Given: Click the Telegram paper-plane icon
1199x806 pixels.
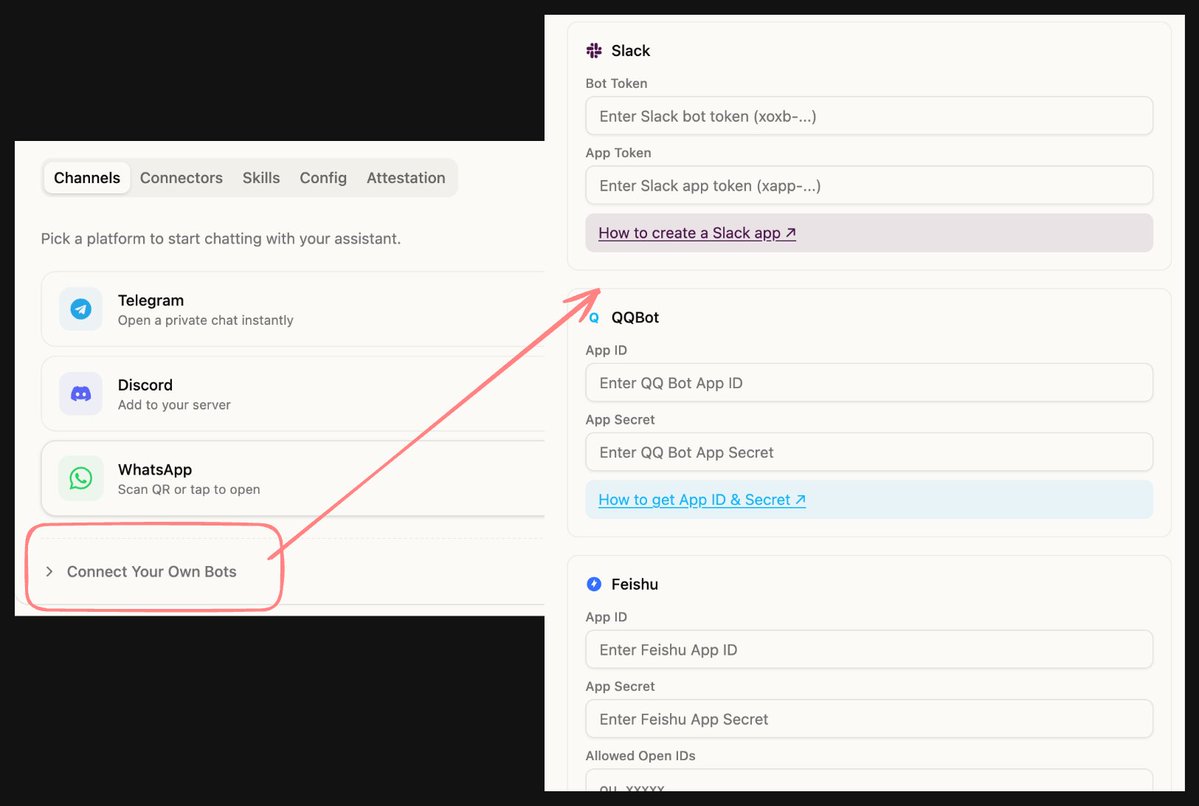Looking at the screenshot, I should coord(81,309).
